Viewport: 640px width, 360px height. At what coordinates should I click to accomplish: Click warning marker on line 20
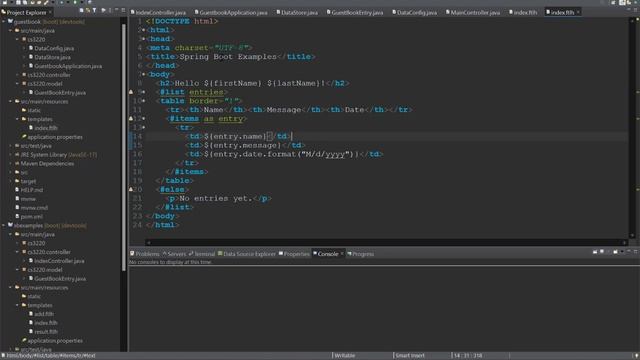131,189
